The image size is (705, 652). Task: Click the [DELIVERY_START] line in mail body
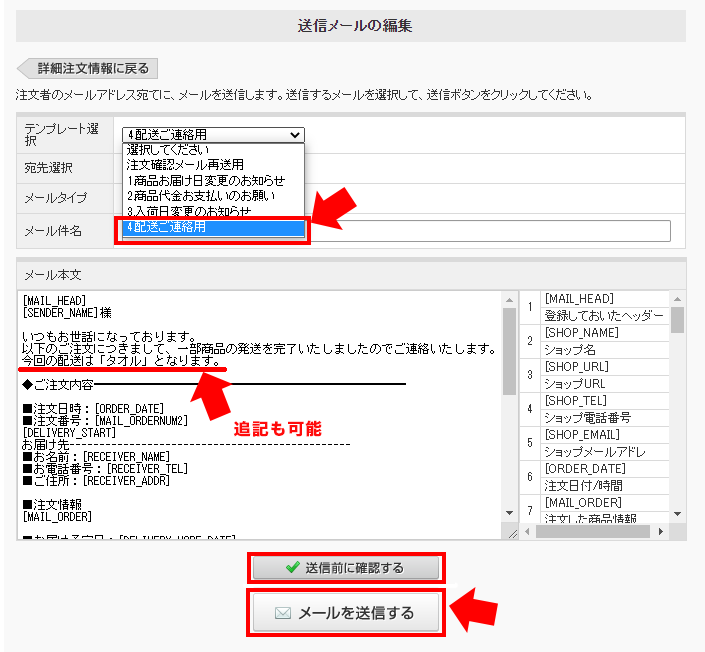pyautogui.click(x=69, y=433)
